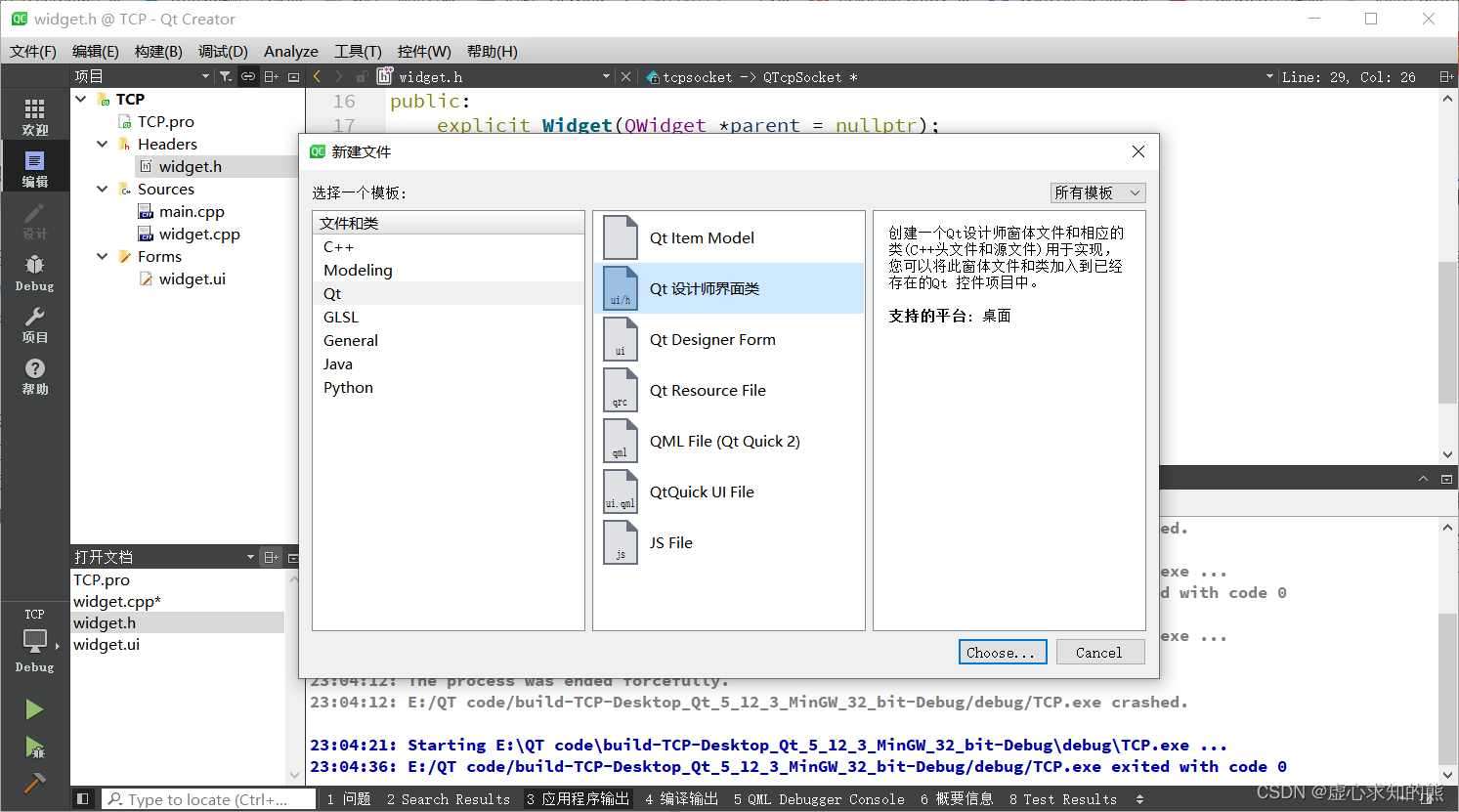Show the Search Results pane
1459x812 pixels.
click(449, 798)
